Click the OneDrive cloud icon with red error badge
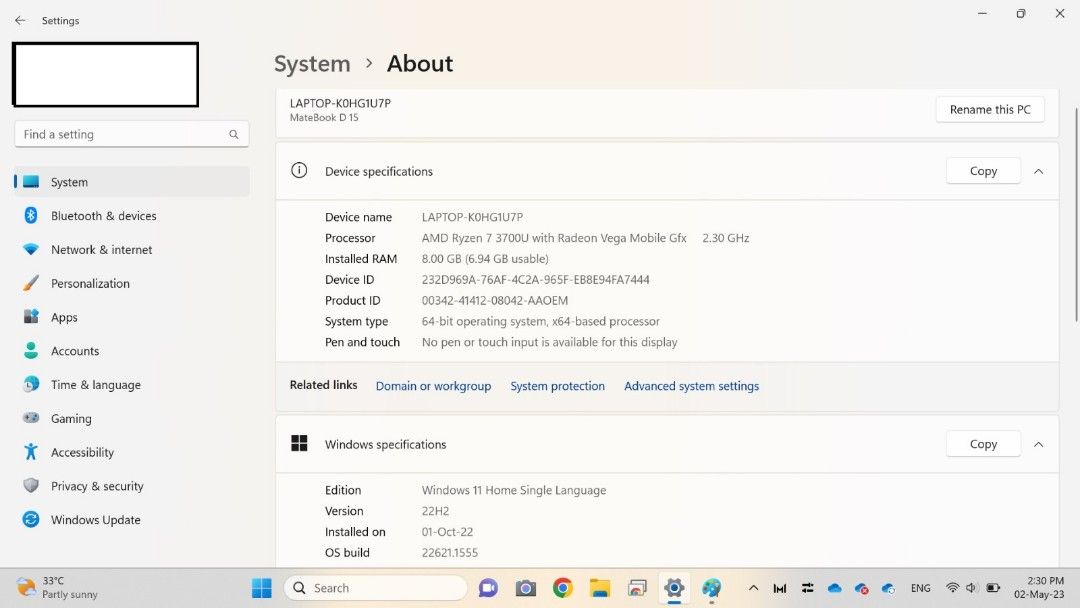The image size is (1080, 608). 861,588
